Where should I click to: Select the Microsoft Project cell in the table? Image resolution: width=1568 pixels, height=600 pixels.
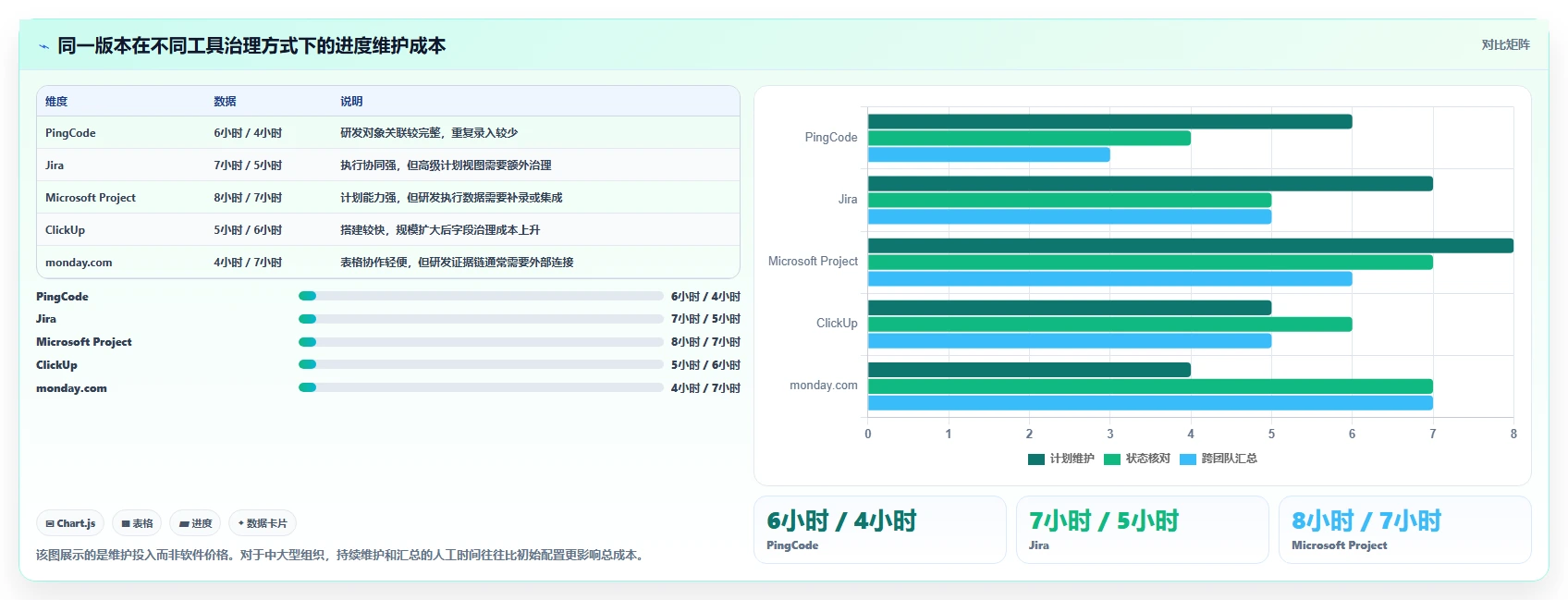coord(91,198)
